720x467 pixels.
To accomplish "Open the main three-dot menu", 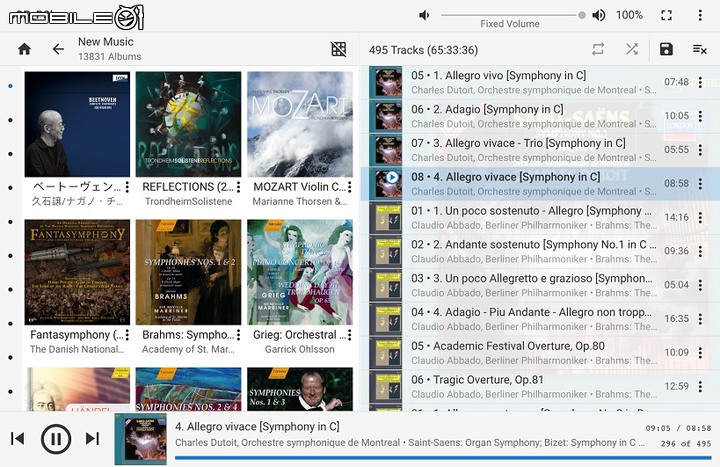I will [x=700, y=16].
